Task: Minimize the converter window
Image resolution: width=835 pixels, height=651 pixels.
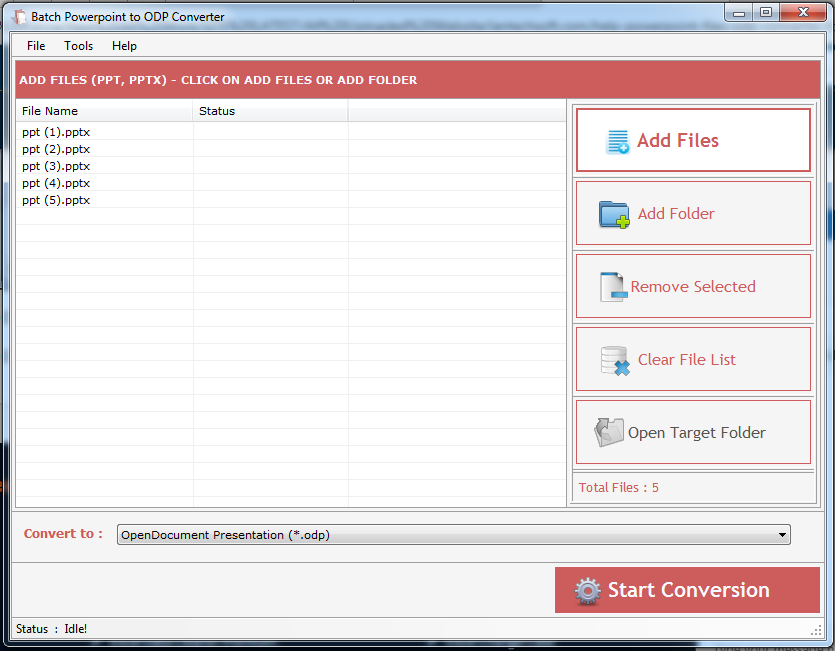Action: [x=739, y=13]
